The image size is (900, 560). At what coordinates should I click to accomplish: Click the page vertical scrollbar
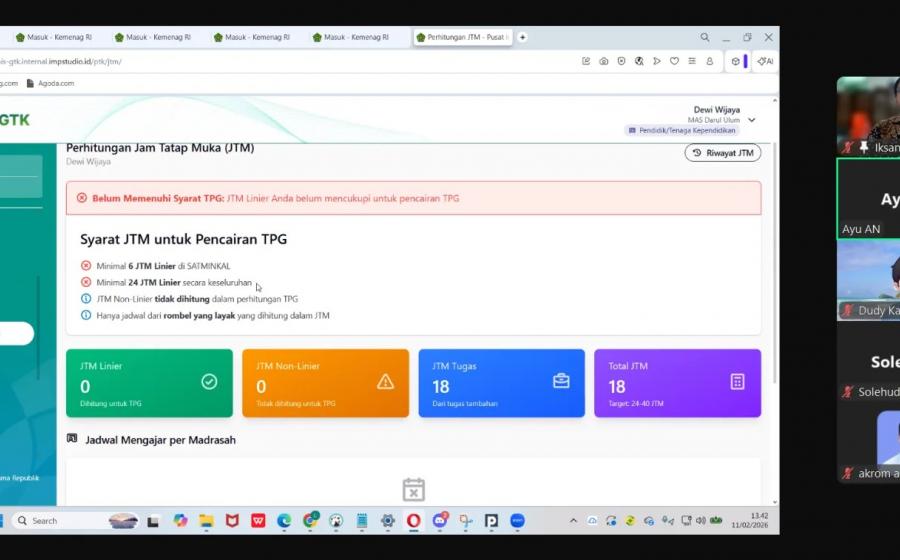pos(775,263)
